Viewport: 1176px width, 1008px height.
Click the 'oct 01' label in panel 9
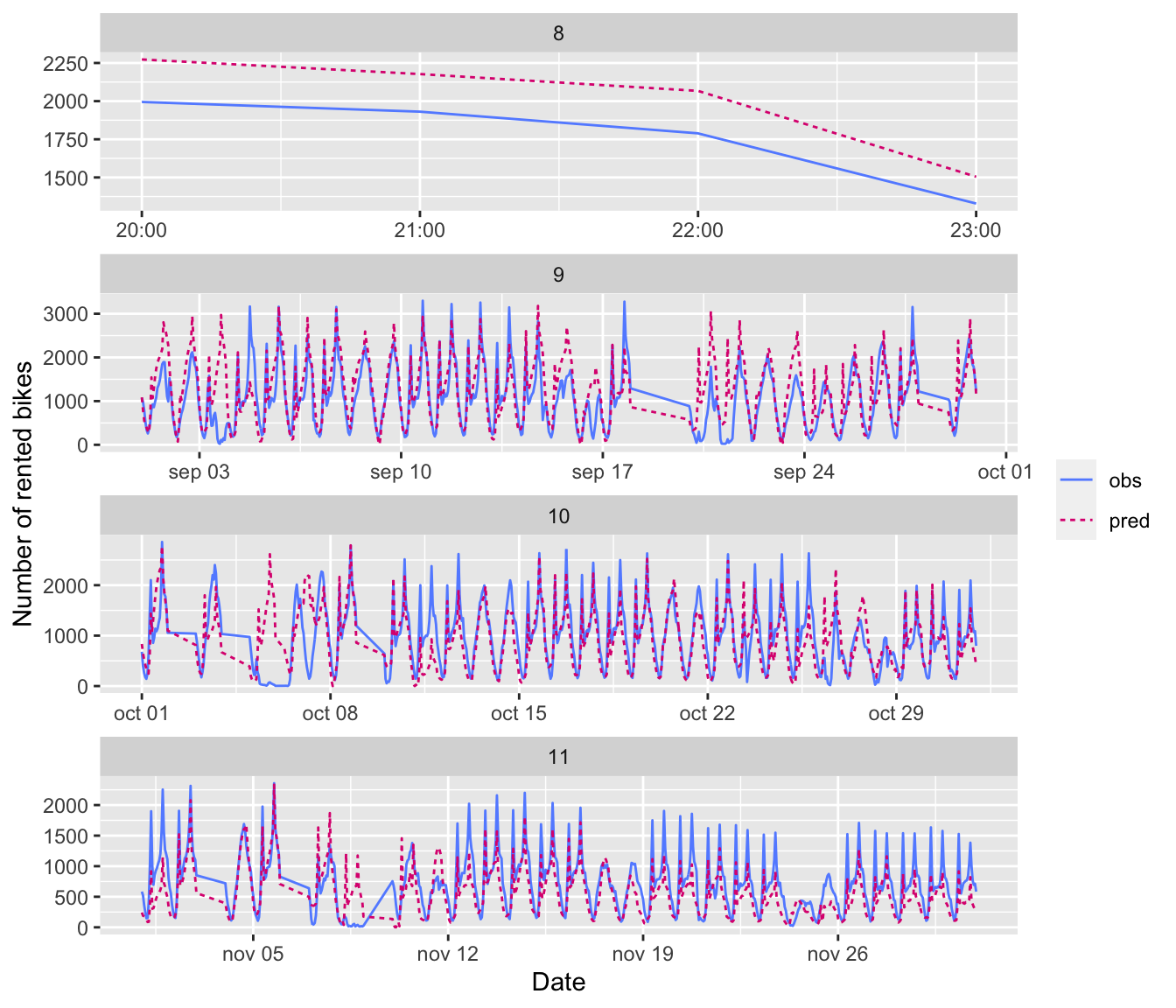pos(1005,472)
